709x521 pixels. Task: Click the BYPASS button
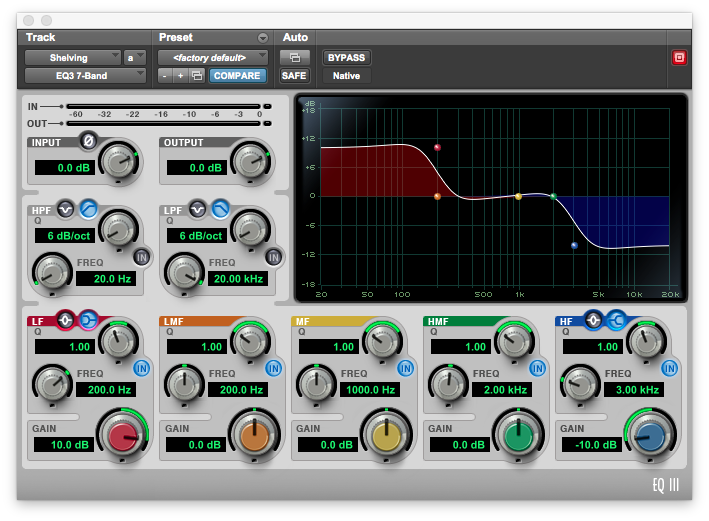(x=346, y=58)
